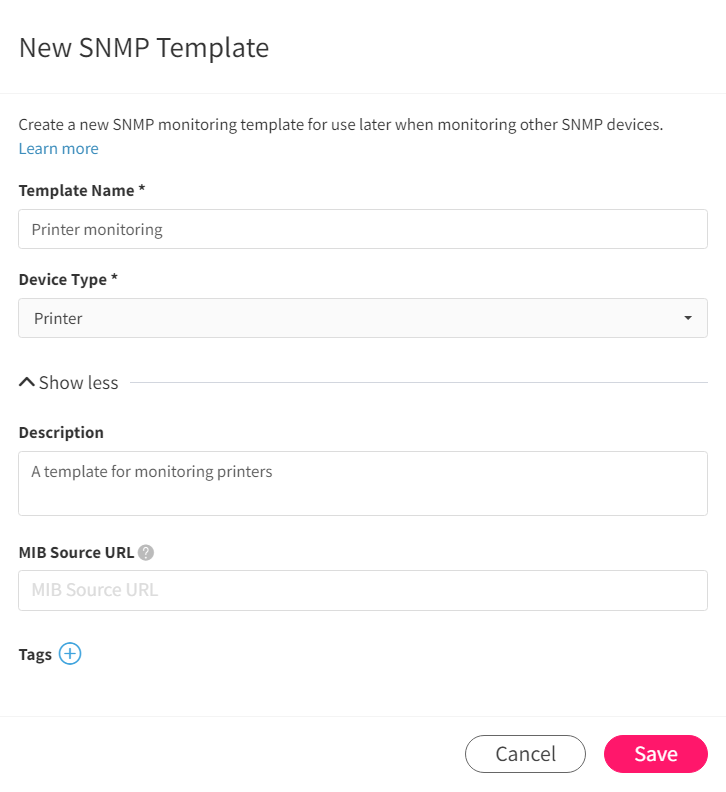Open the MIB Source URL help tooltip icon
Screen dimensions: 726x792
146,553
